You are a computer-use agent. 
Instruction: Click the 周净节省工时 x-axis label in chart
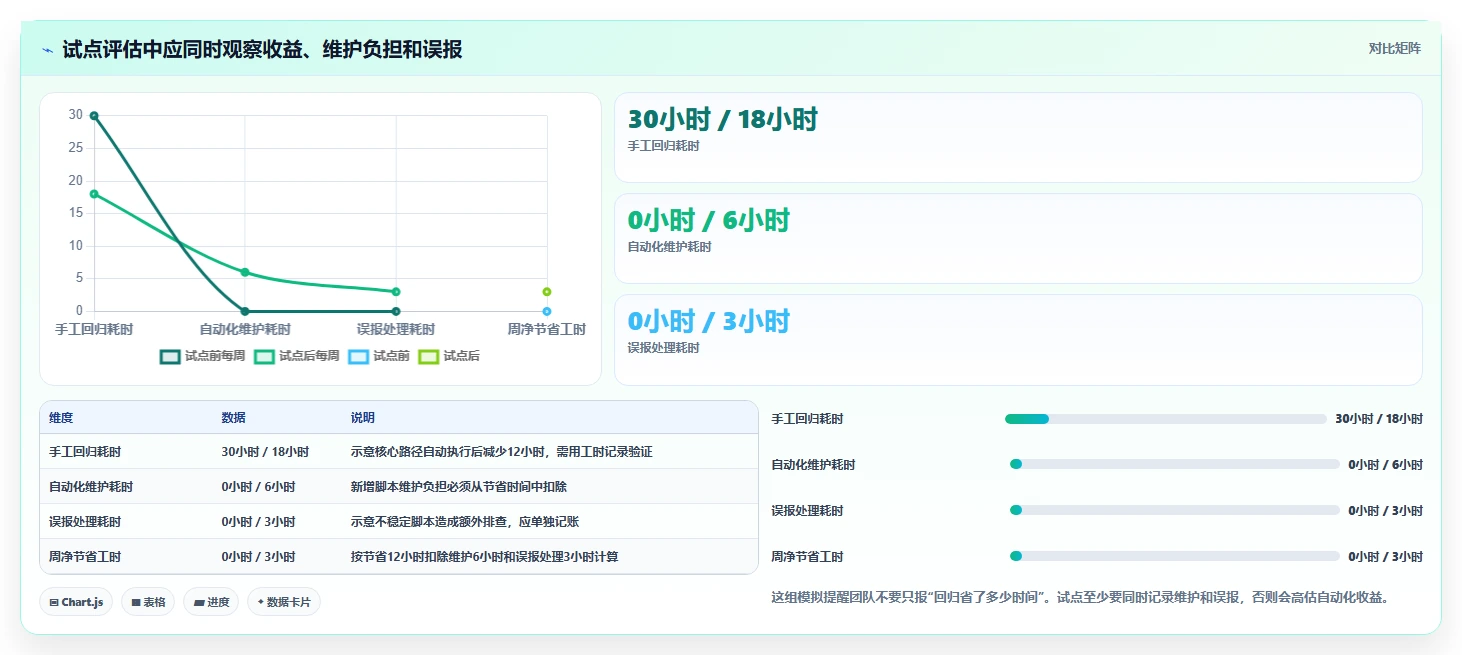click(546, 329)
